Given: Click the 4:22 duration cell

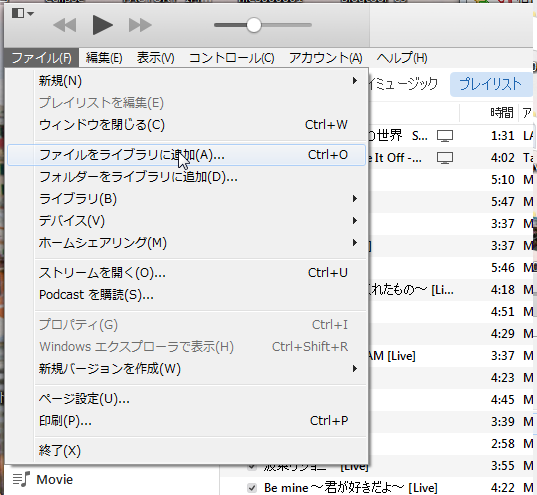Looking at the screenshot, I should click(502, 488).
